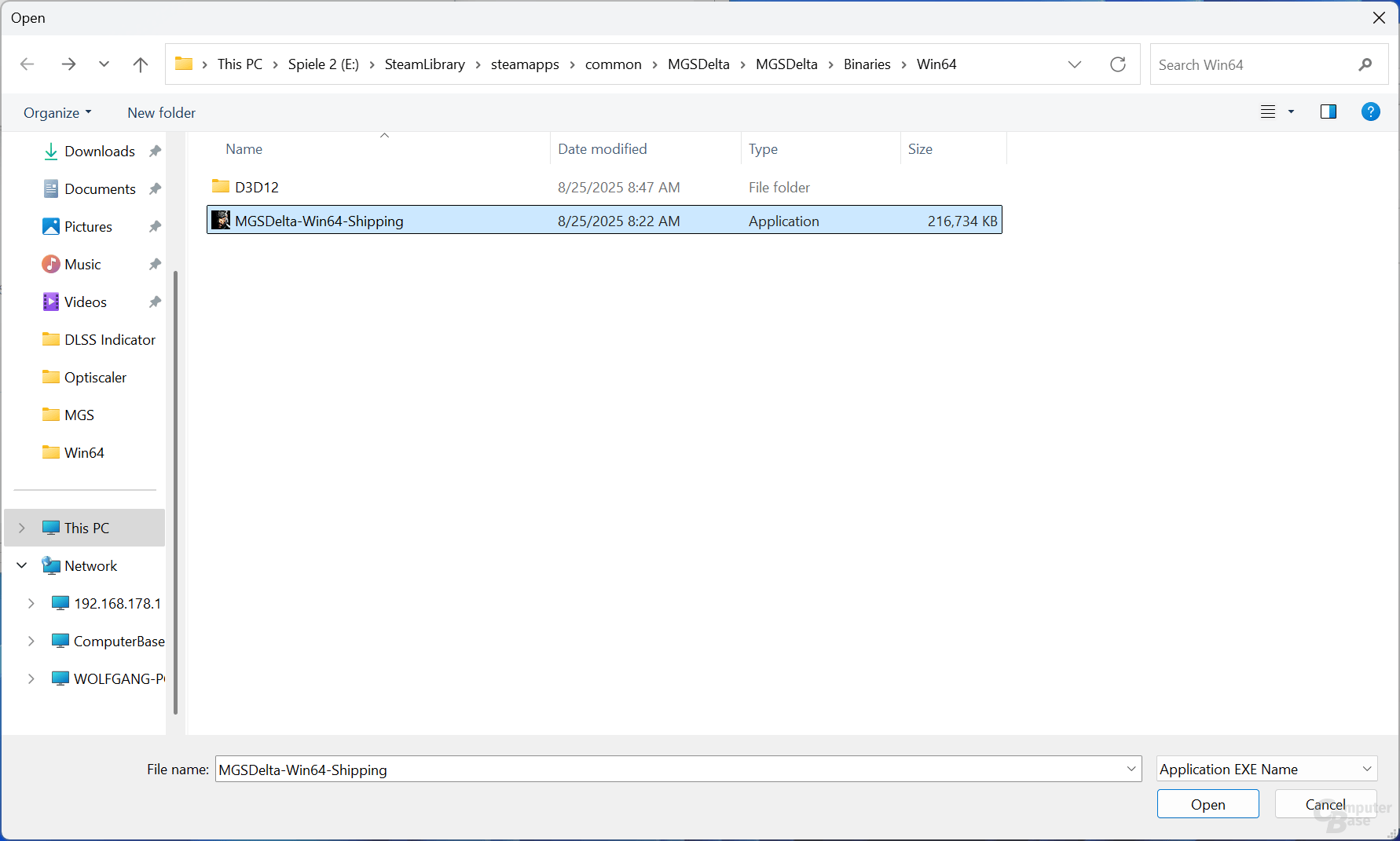Open the Organize menu
Screen dimensions: 1400x841
57,112
